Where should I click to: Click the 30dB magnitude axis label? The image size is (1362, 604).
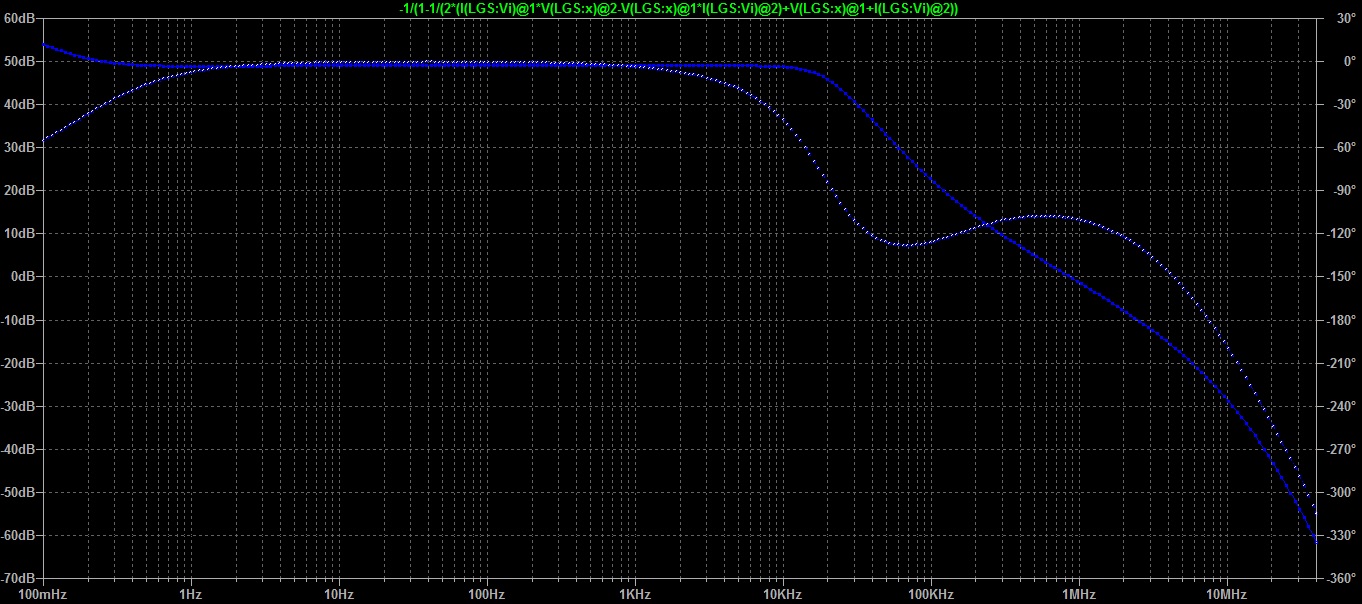tap(21, 147)
